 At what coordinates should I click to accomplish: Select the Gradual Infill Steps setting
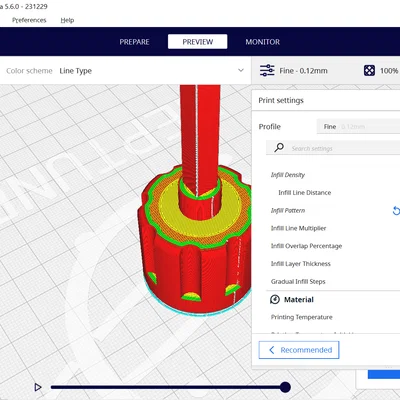298,281
